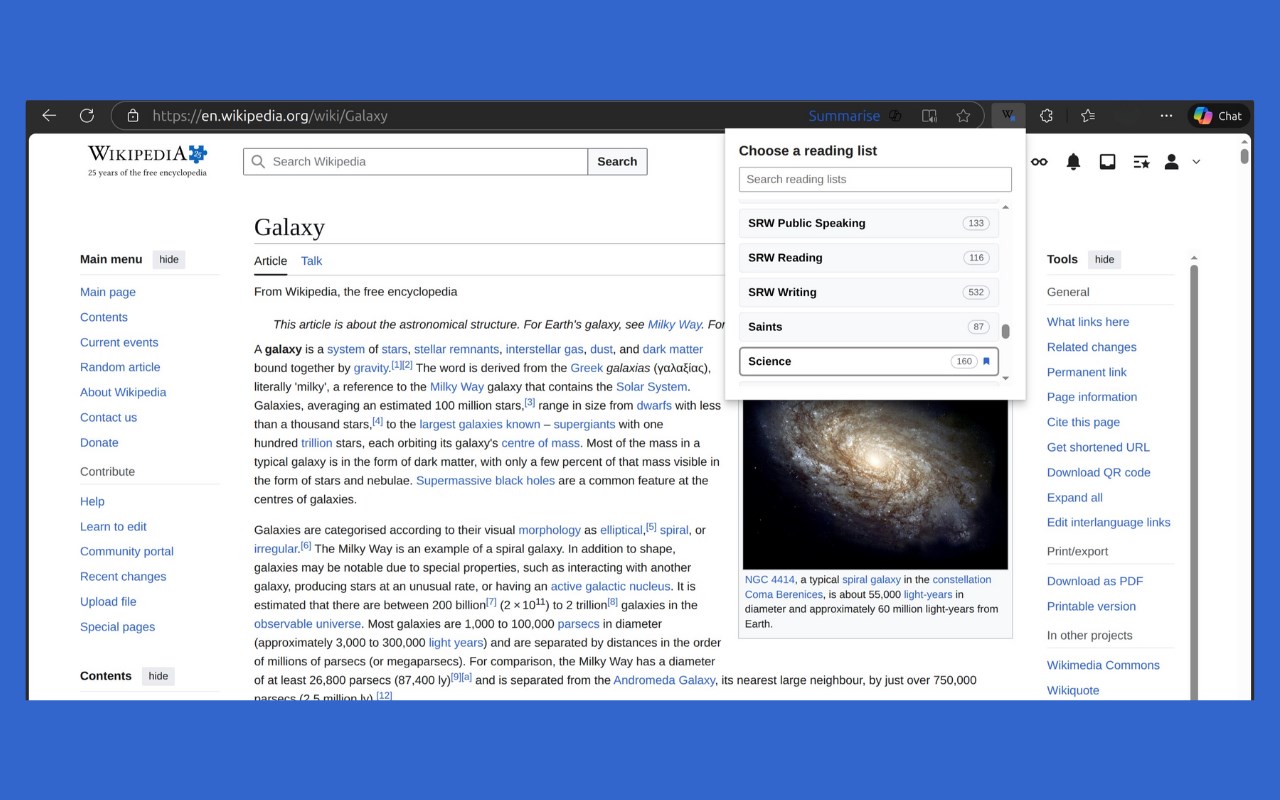Viewport: 1280px width, 800px height.
Task: Click the reading list popup scrollbar thumb
Action: coord(1005,331)
